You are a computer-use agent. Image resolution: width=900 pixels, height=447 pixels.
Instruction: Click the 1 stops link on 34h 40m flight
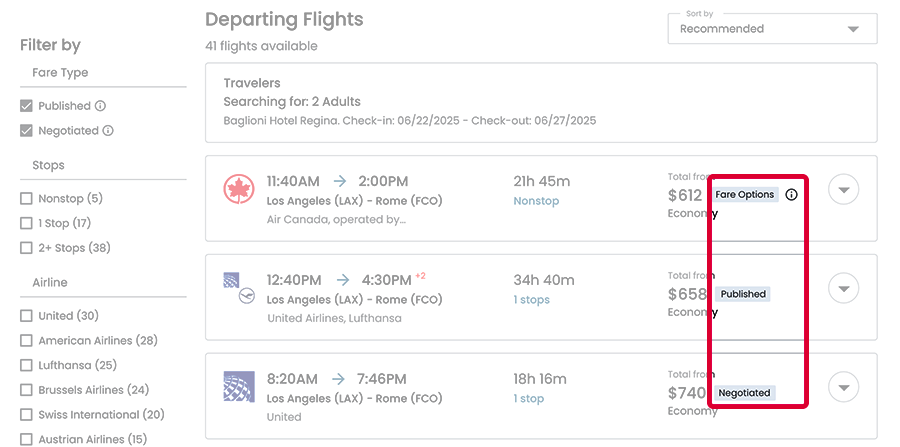pyautogui.click(x=531, y=300)
